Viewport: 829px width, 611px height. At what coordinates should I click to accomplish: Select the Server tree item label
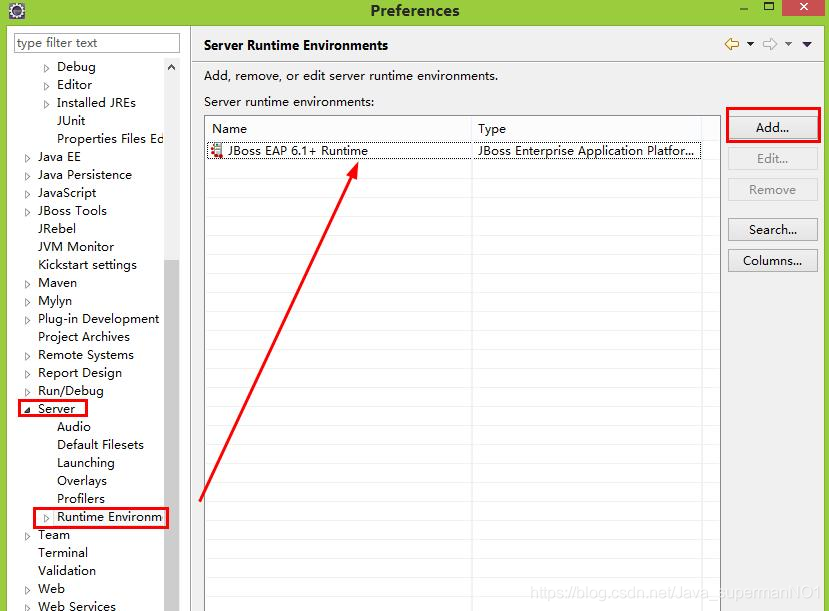56,409
